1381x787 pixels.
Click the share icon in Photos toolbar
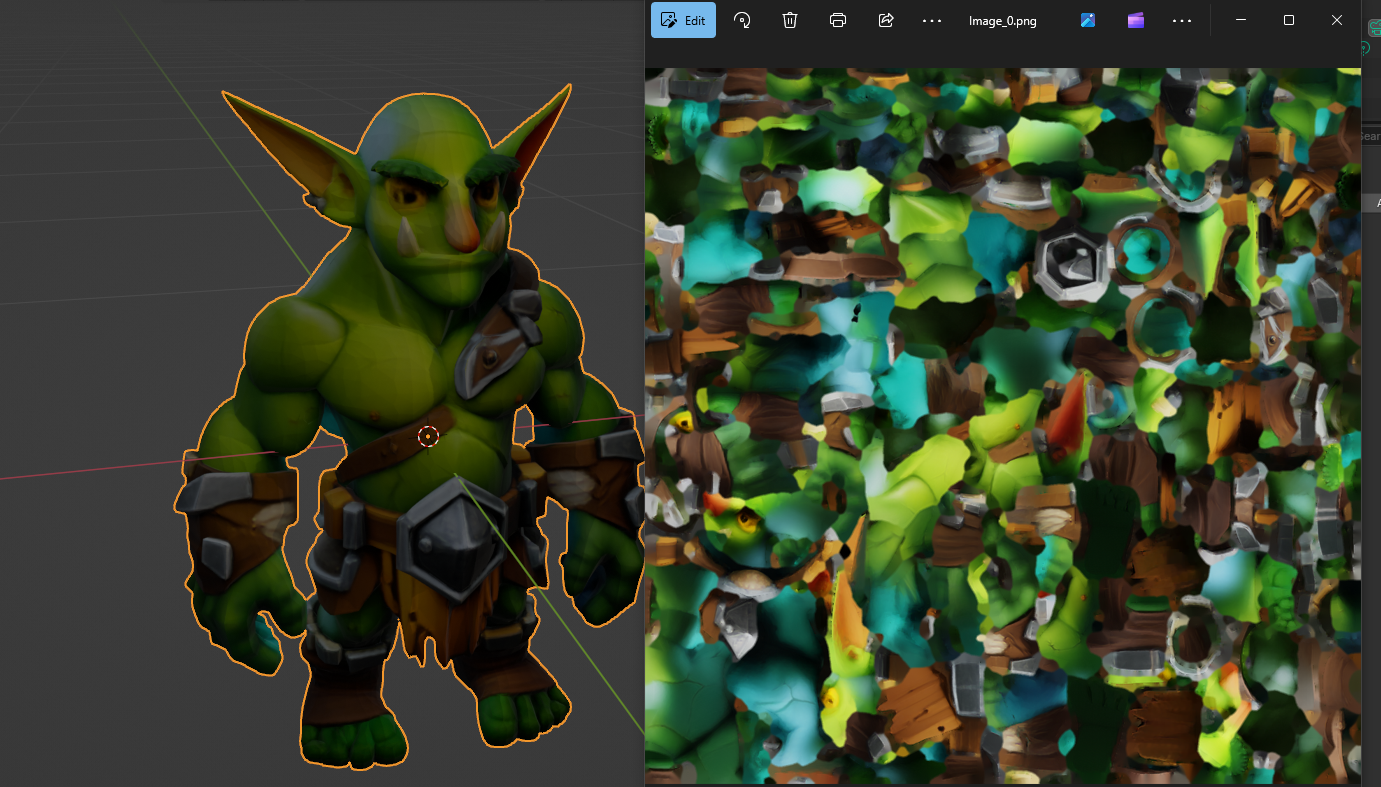885,20
